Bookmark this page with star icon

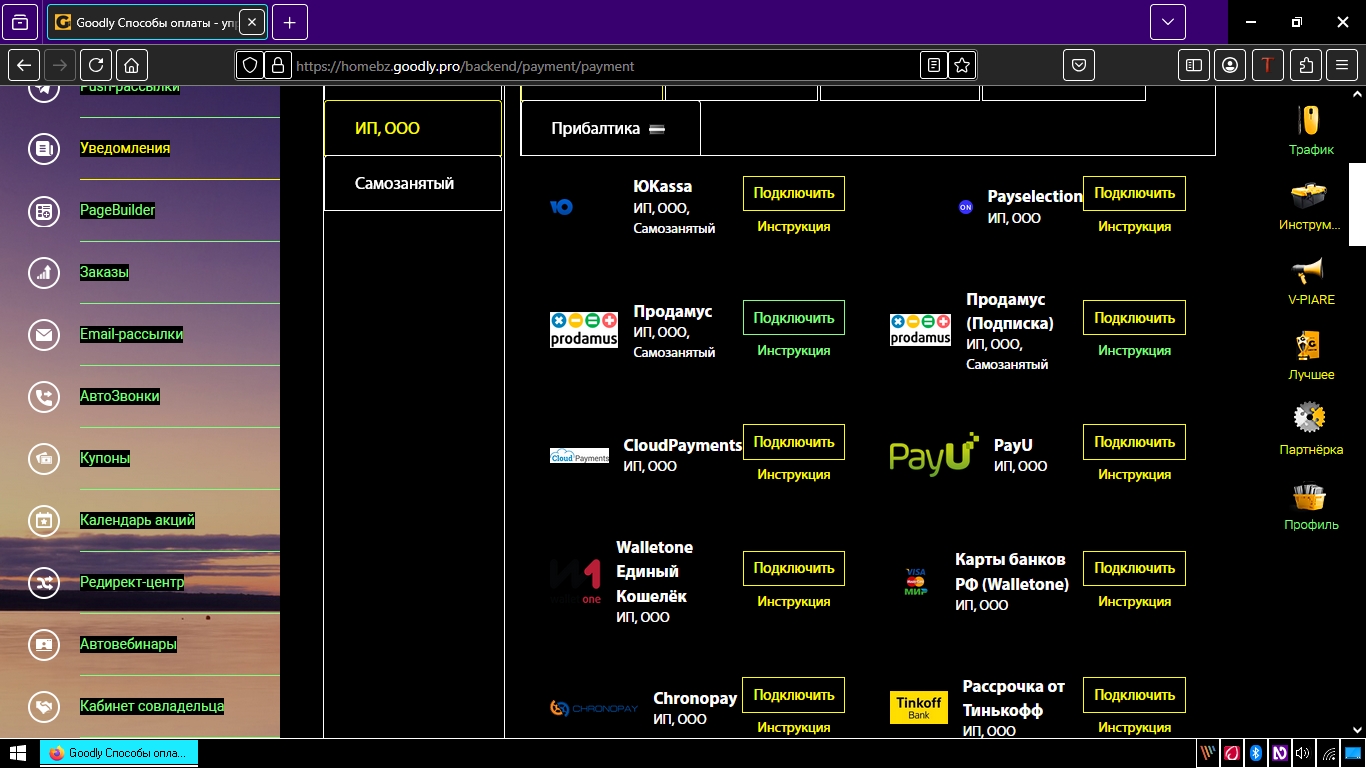tap(962, 65)
